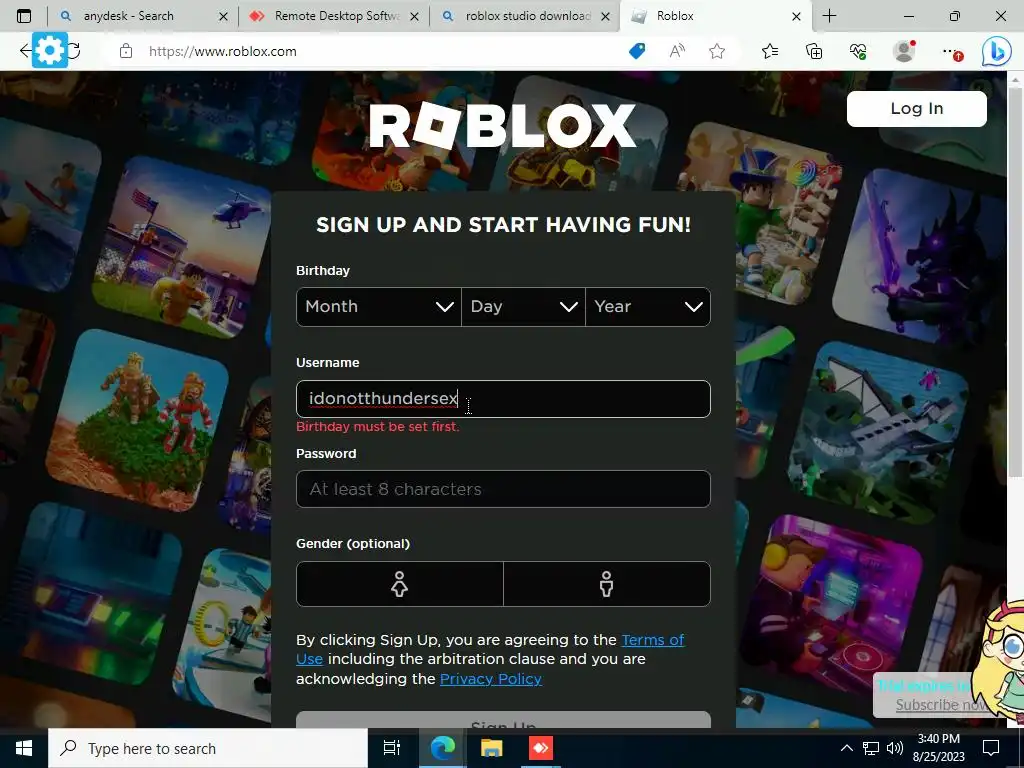The image size is (1024, 768).
Task: Open the Month birthday dropdown
Action: coord(379,306)
